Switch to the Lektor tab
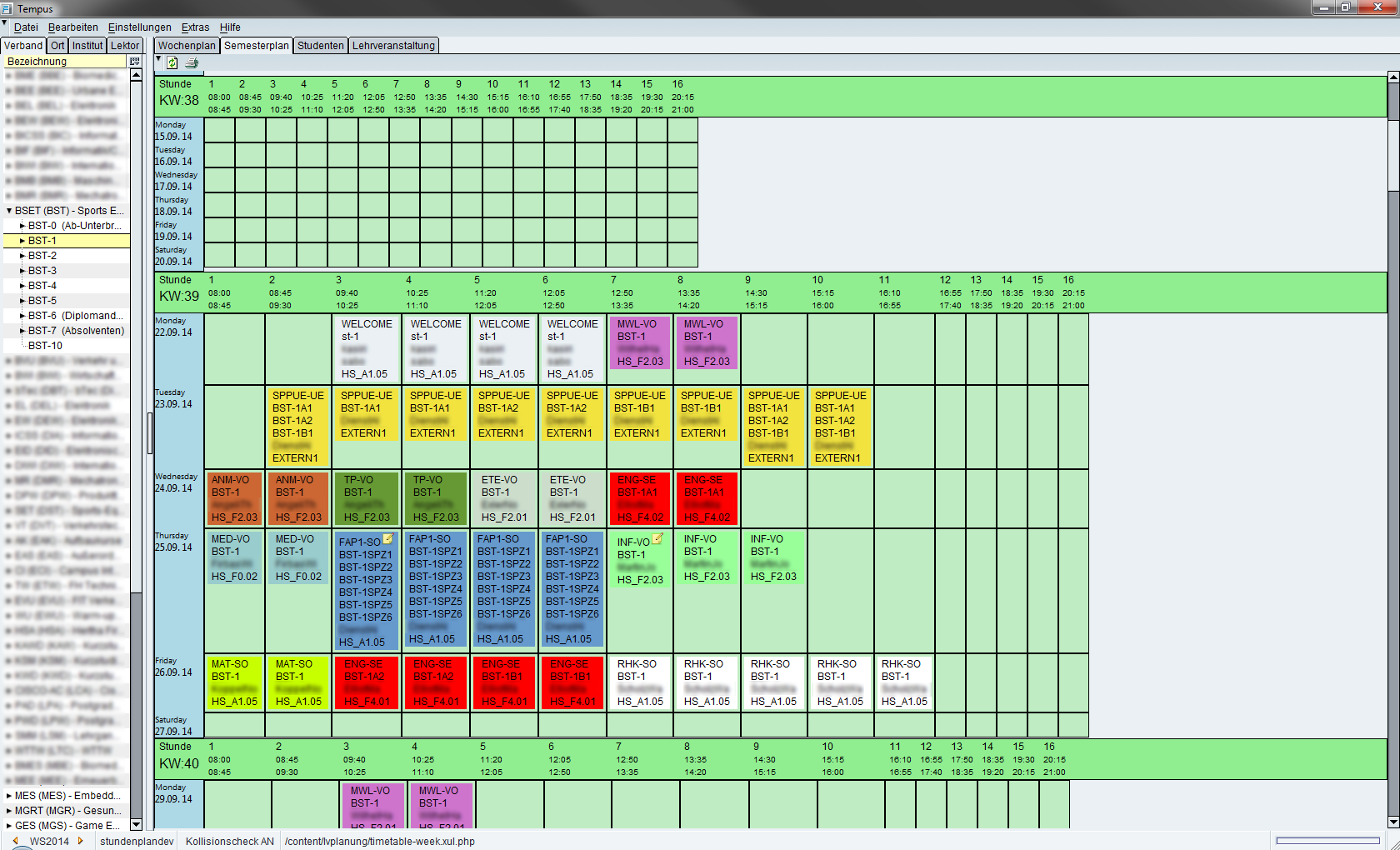The image size is (1400, 850). point(125,46)
